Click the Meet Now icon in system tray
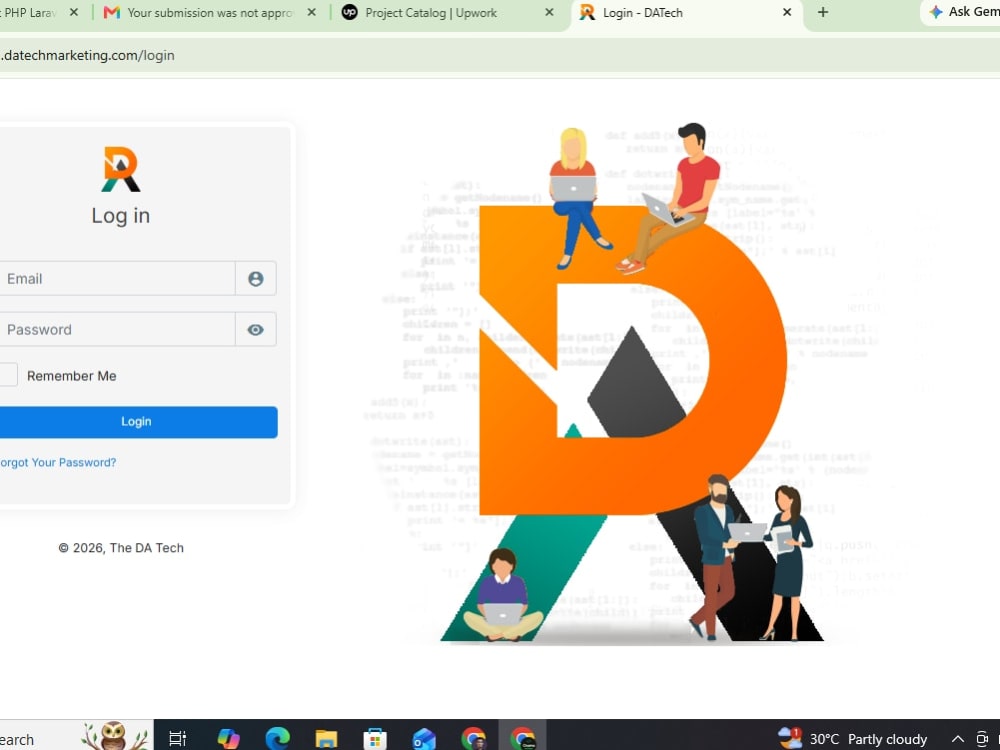1000x750 pixels. 983,739
